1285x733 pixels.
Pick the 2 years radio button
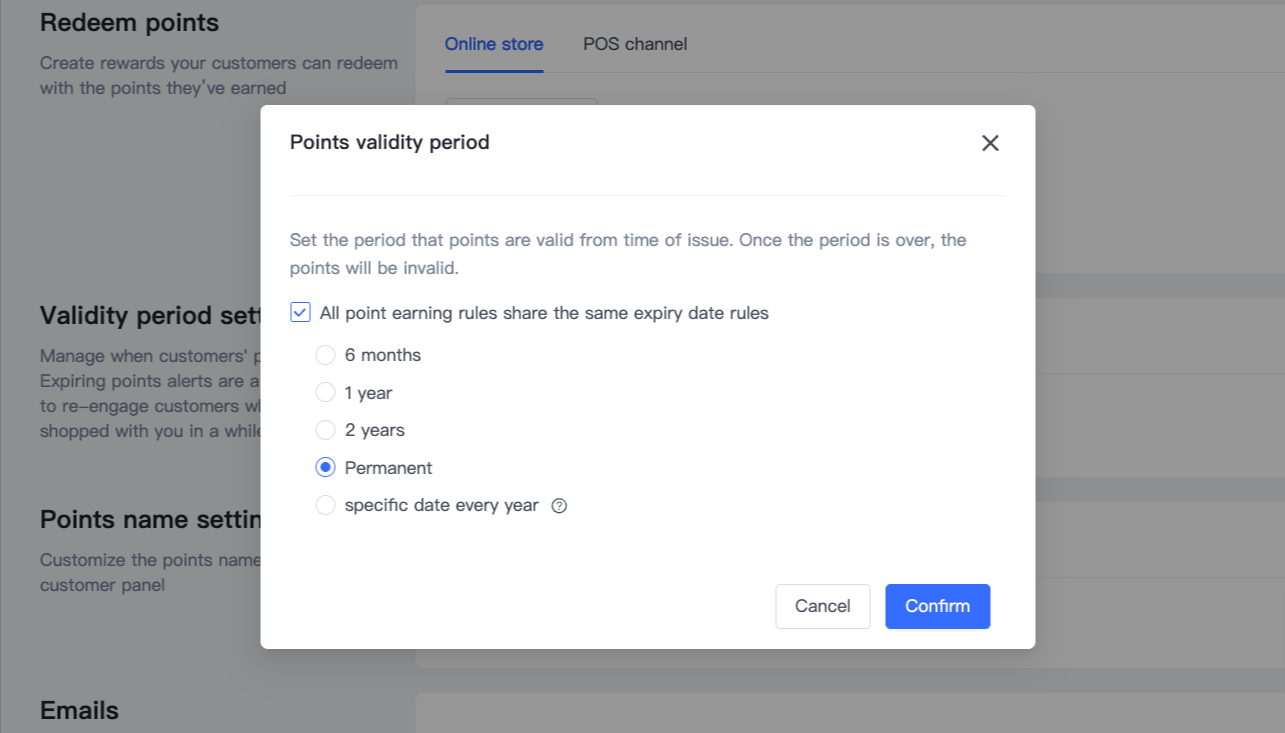point(325,430)
